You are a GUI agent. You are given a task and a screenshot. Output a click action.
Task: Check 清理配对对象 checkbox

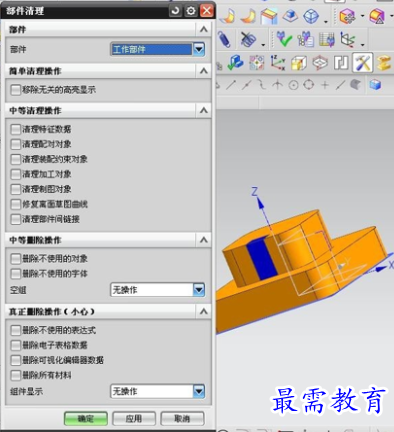tap(15, 144)
